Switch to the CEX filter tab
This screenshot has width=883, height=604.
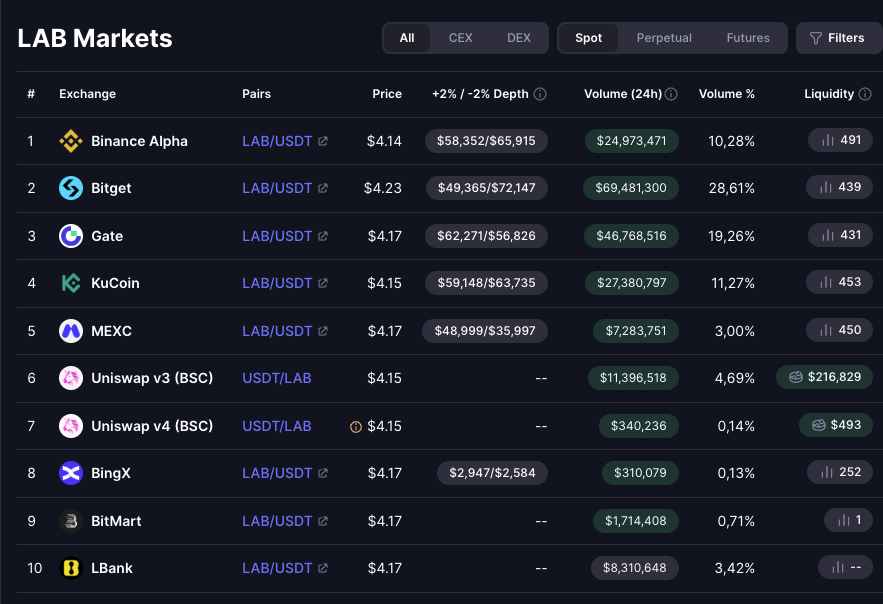[461, 38]
